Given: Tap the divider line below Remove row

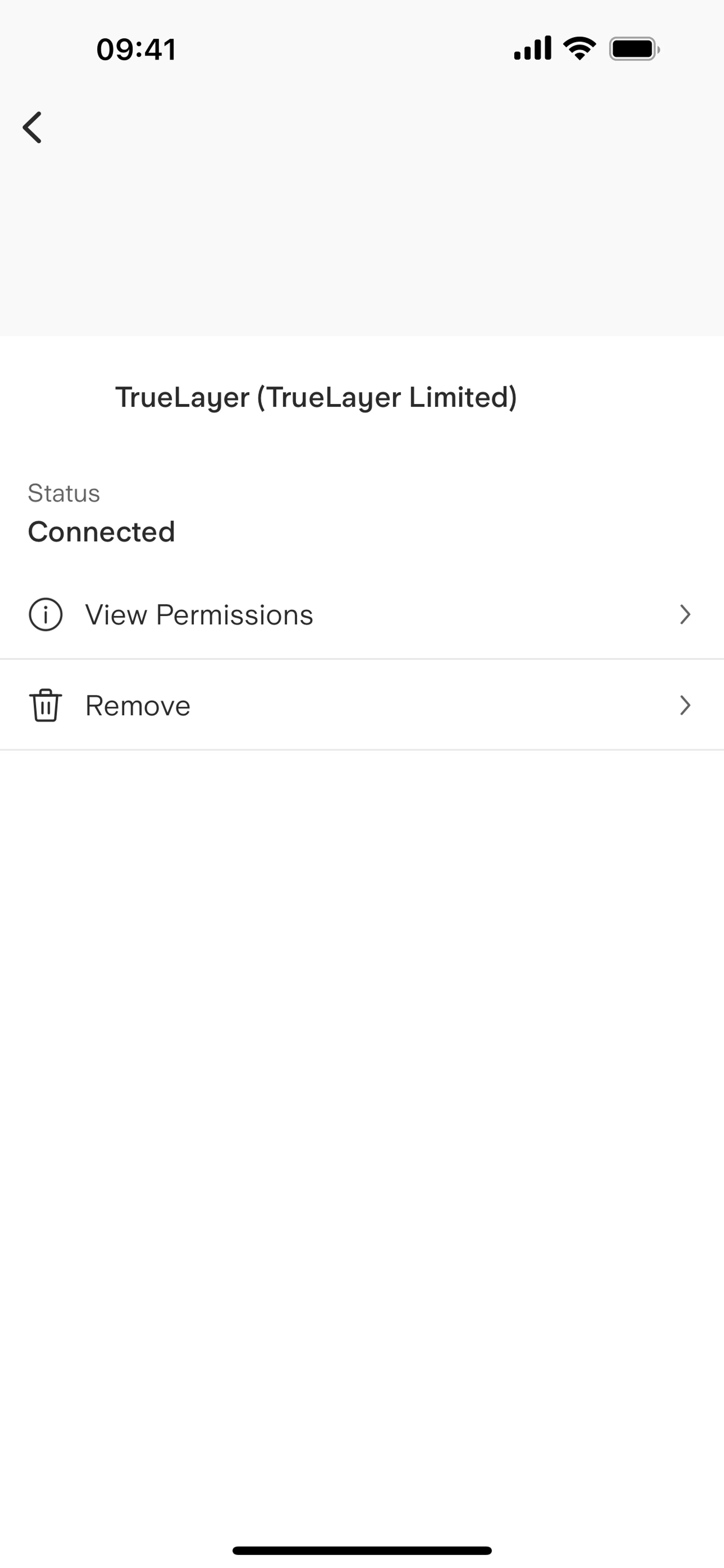Looking at the screenshot, I should [362, 750].
